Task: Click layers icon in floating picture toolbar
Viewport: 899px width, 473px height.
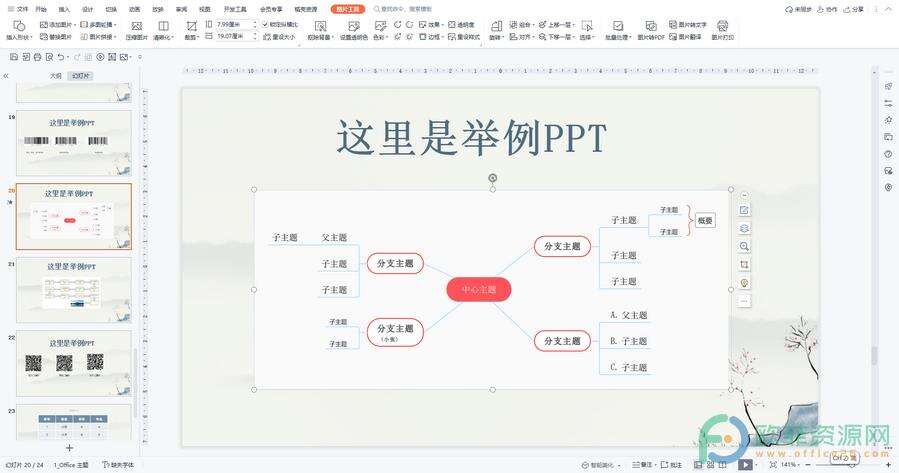Action: tap(744, 228)
